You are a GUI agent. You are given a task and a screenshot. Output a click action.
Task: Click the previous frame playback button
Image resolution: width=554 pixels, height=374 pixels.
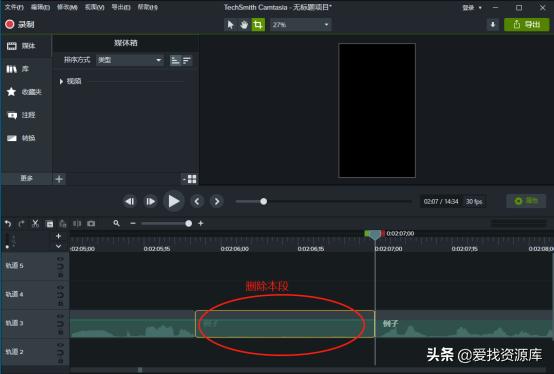pyautogui.click(x=129, y=202)
